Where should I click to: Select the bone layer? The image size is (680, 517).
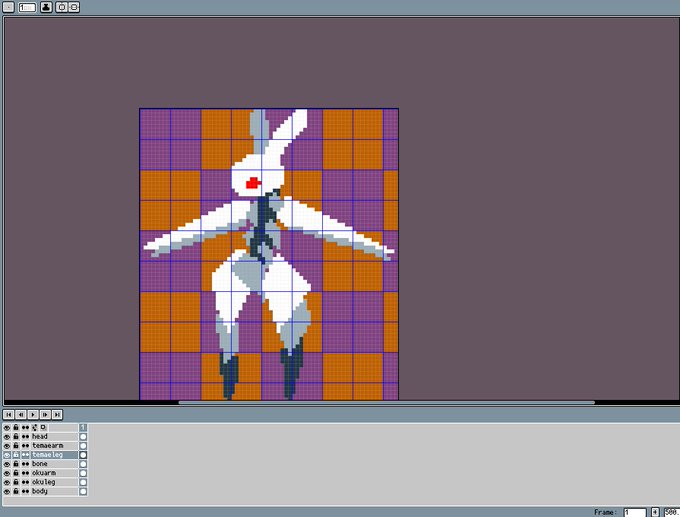54,464
